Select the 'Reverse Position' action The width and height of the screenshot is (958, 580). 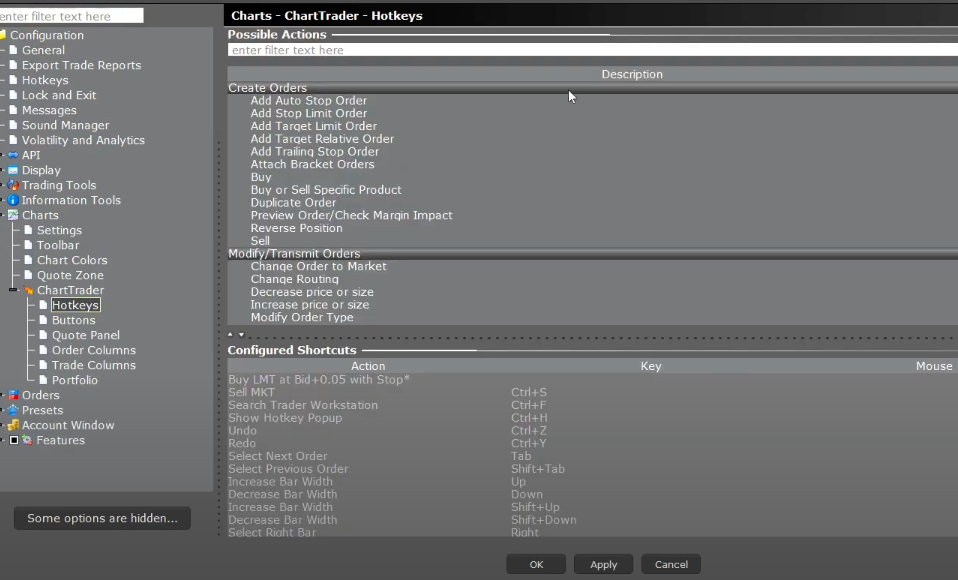pyautogui.click(x=296, y=228)
